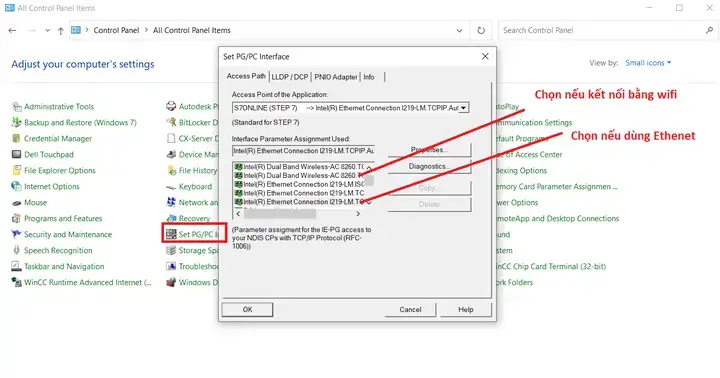
Task: Open Windows Defender icon in list
Action: click(x=171, y=282)
